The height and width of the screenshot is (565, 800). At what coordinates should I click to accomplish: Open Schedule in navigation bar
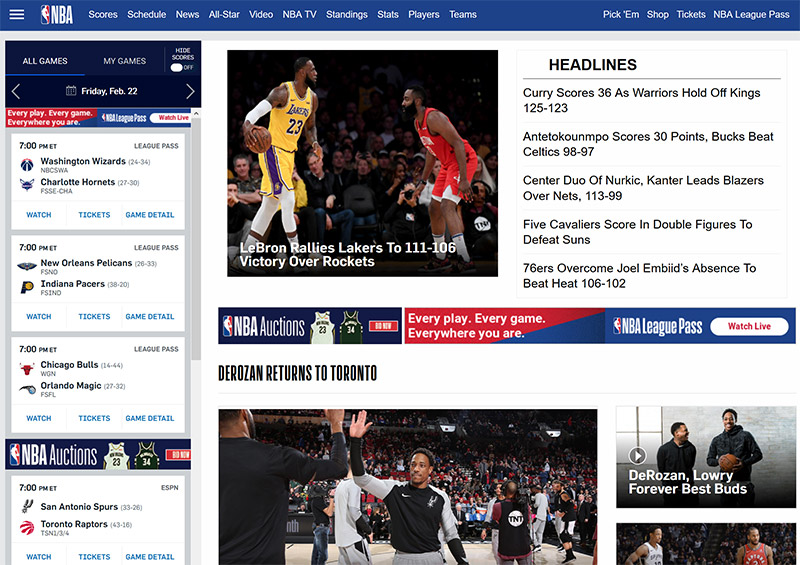[x=146, y=15]
